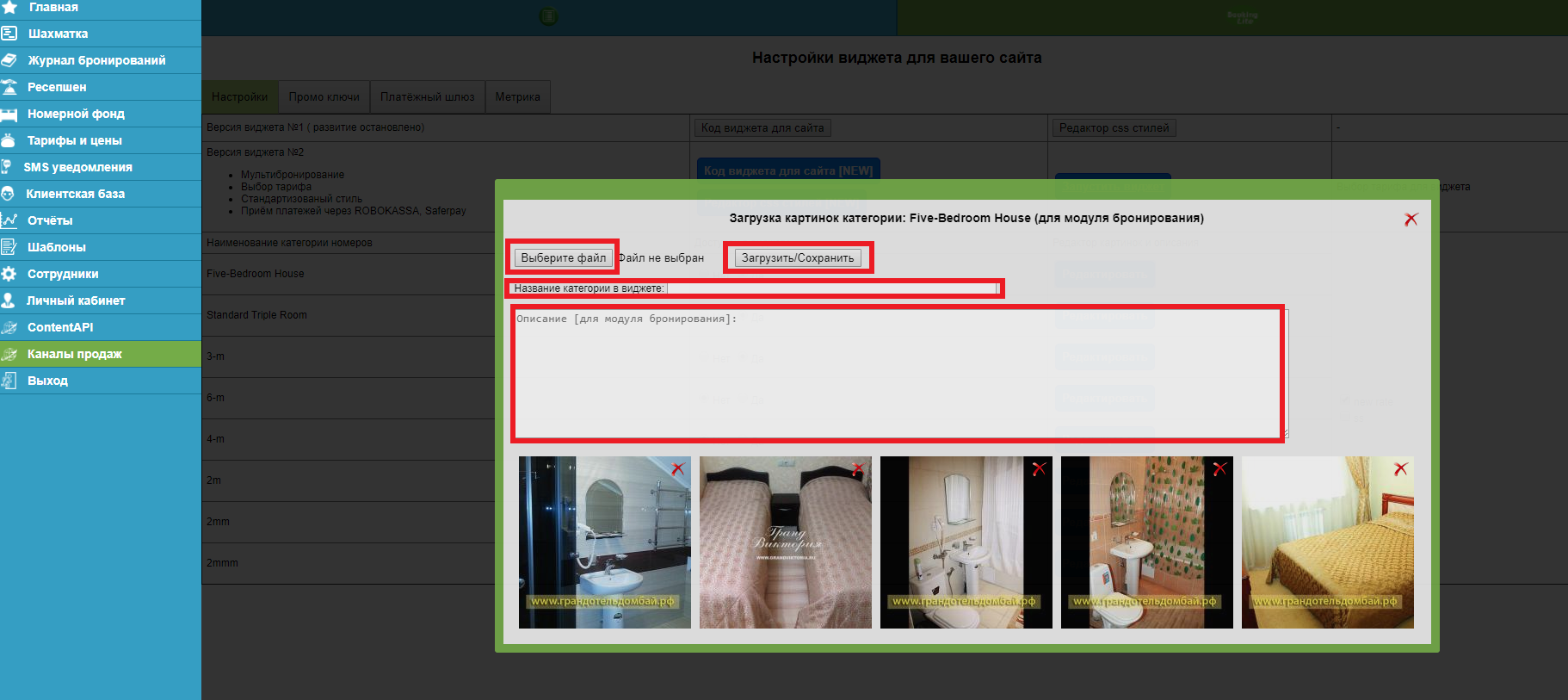Select the 2mm category row
1568x700 pixels.
point(349,522)
